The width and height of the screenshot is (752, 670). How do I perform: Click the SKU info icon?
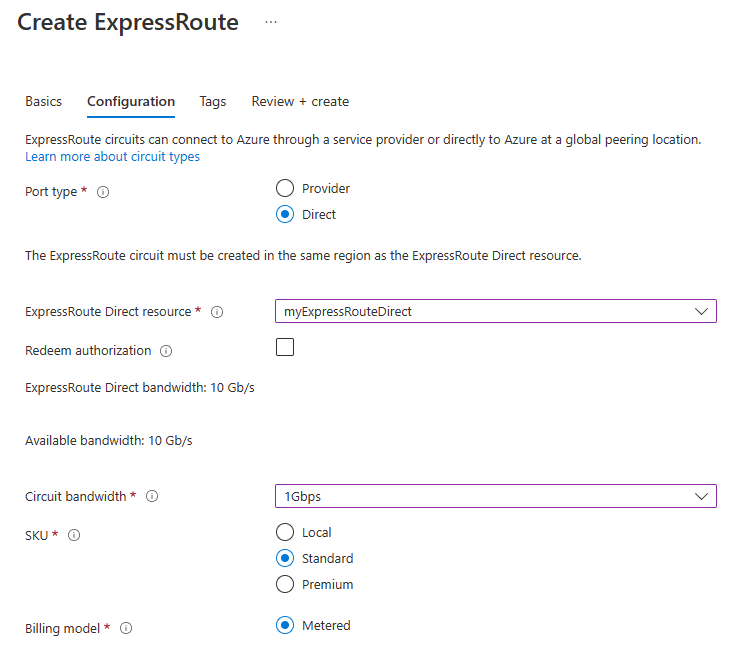[x=74, y=535]
